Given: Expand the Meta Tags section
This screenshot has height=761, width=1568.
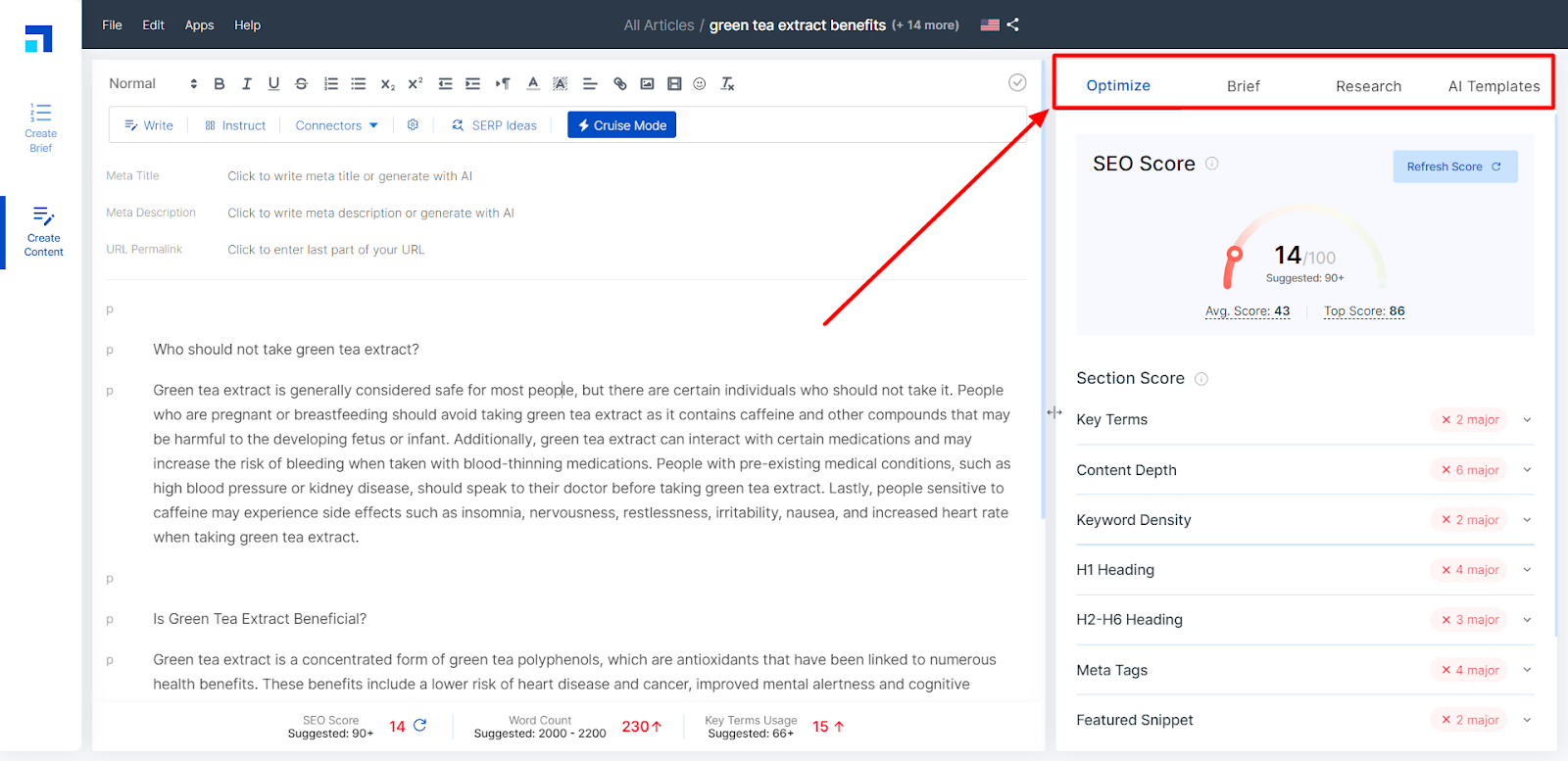Looking at the screenshot, I should (x=1304, y=670).
